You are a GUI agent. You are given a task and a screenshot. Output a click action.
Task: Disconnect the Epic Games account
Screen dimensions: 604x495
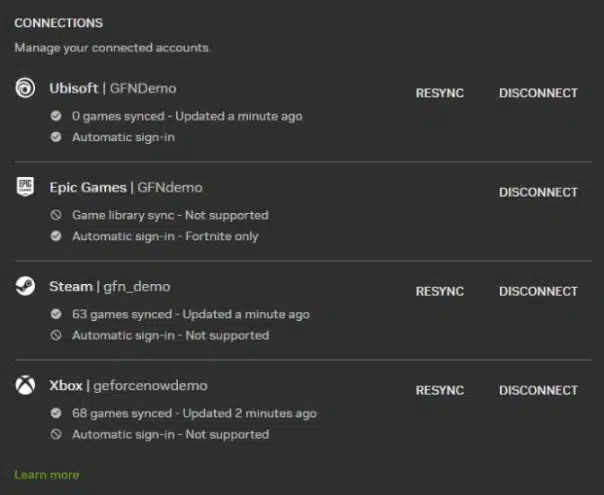[538, 192]
